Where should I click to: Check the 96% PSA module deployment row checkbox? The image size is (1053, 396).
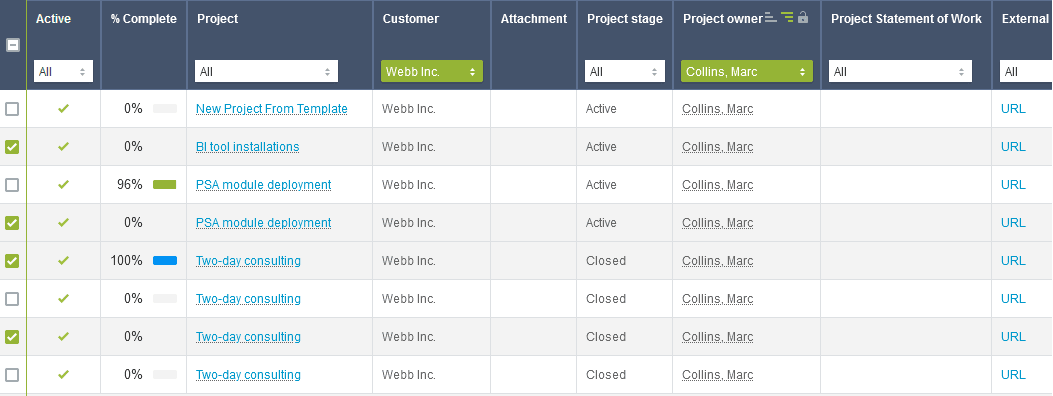point(12,185)
